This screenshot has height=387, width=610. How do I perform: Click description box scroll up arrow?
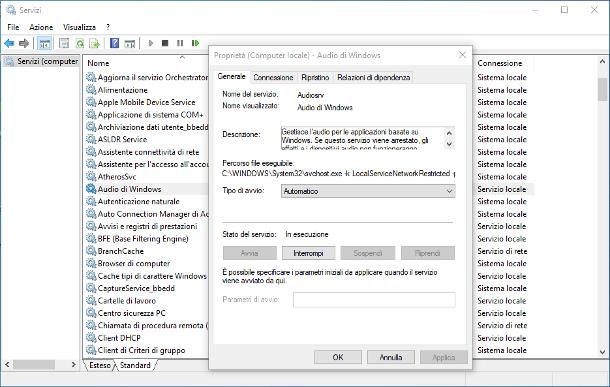pyautogui.click(x=449, y=133)
